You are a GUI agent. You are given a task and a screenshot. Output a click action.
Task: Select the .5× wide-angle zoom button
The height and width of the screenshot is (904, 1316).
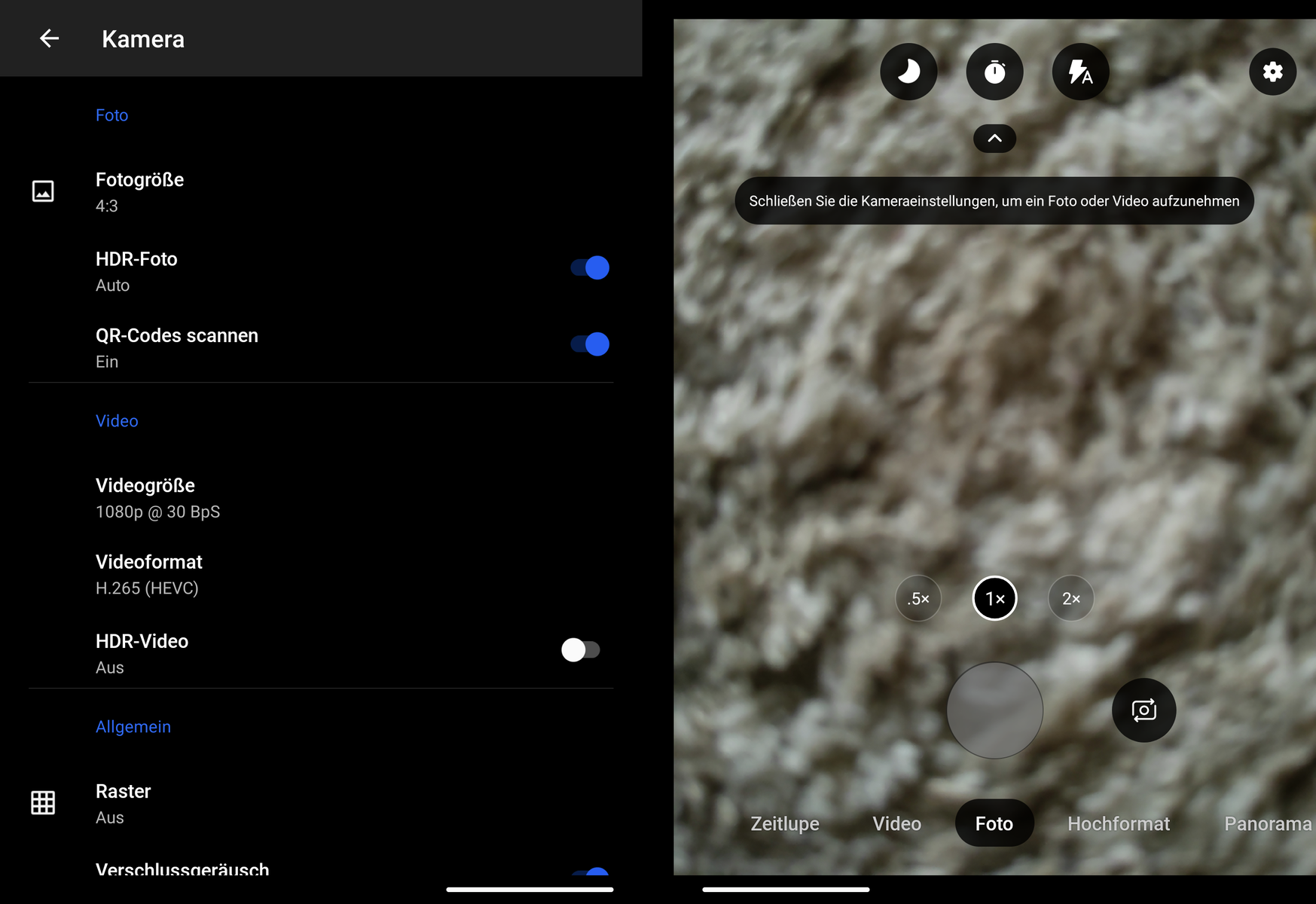918,599
